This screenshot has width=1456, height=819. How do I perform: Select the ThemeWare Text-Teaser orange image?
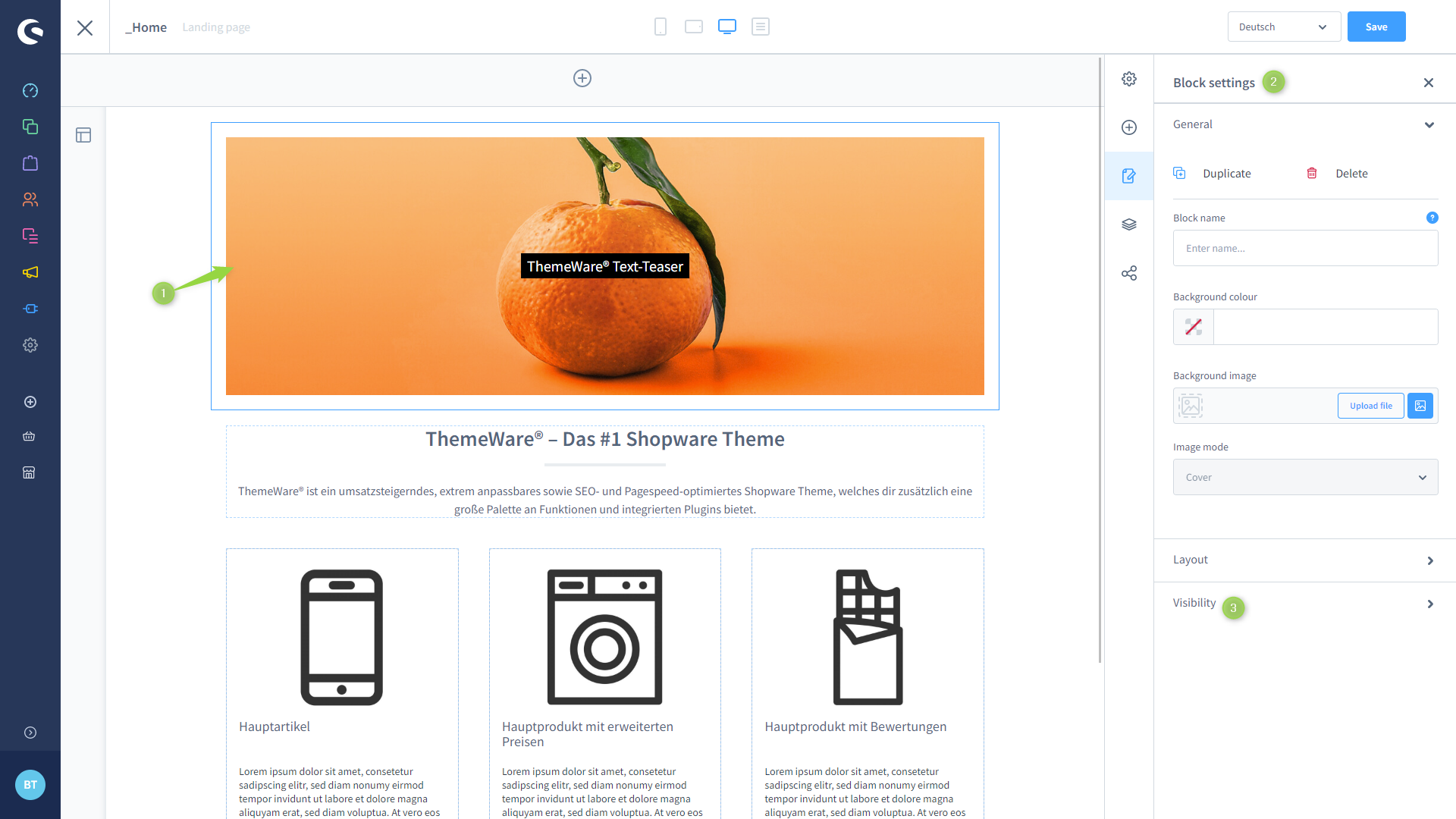pyautogui.click(x=605, y=266)
